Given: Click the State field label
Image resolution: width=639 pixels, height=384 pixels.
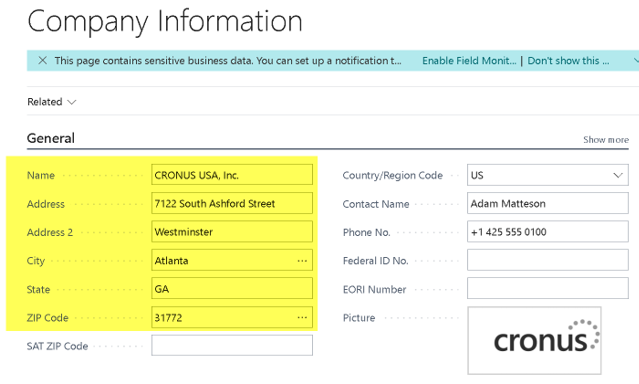Looking at the screenshot, I should coord(38,289).
